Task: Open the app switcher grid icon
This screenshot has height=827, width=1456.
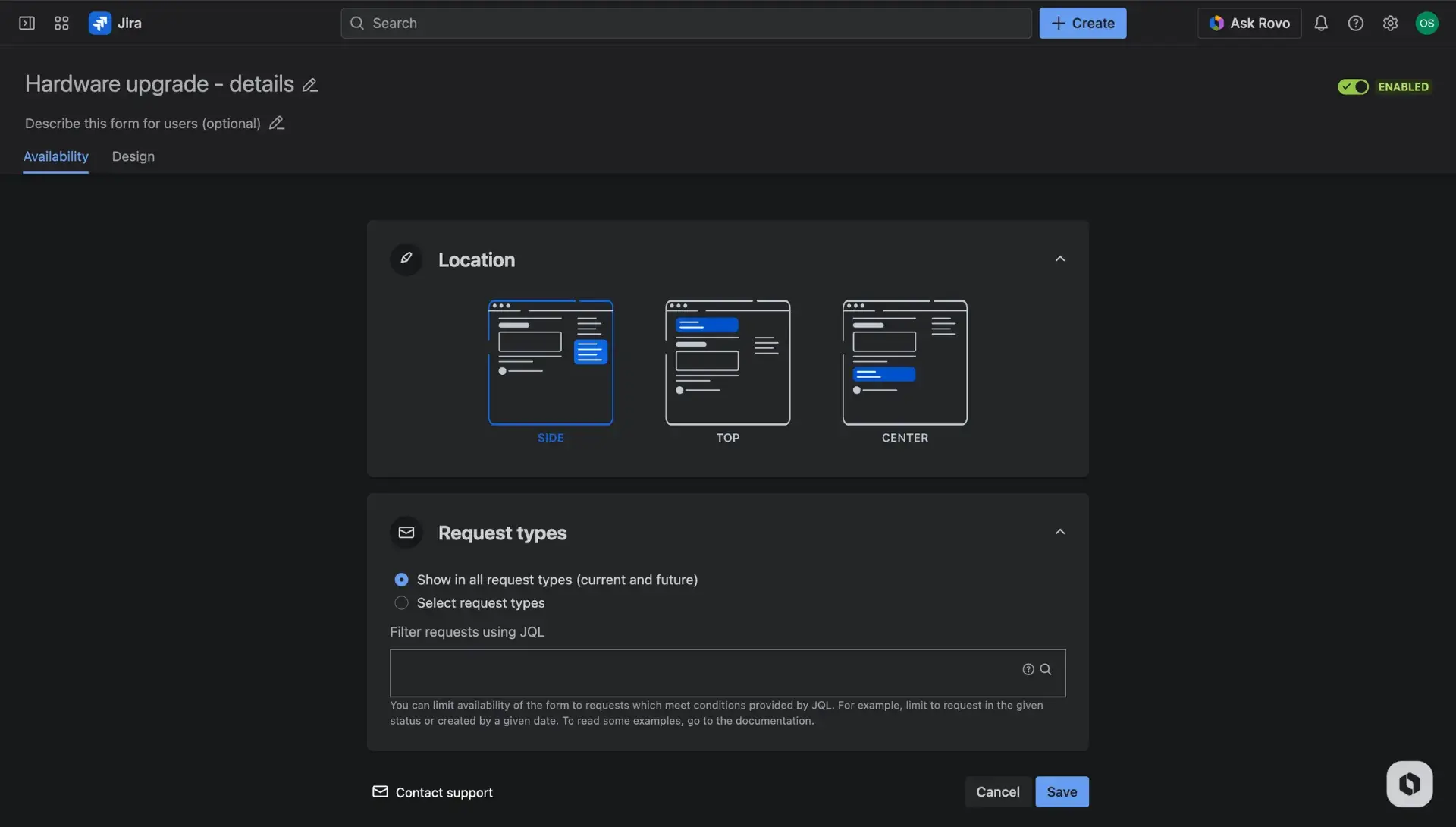Action: (x=61, y=23)
